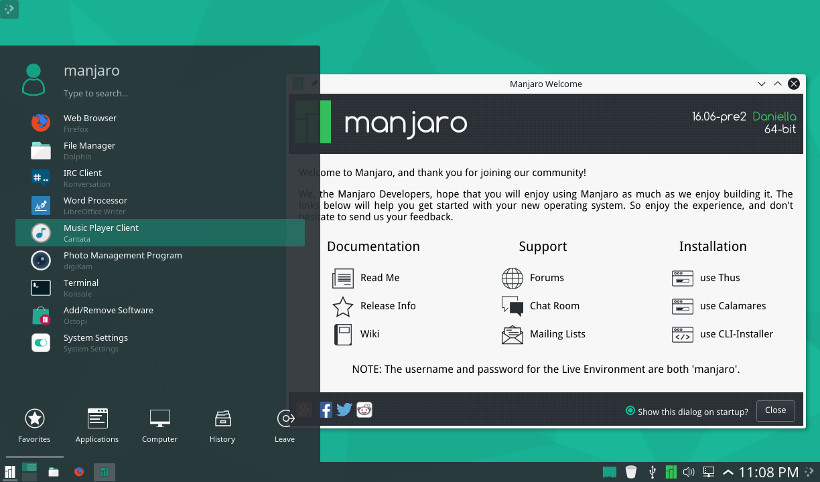Switch to the Favorites tab

point(34,426)
